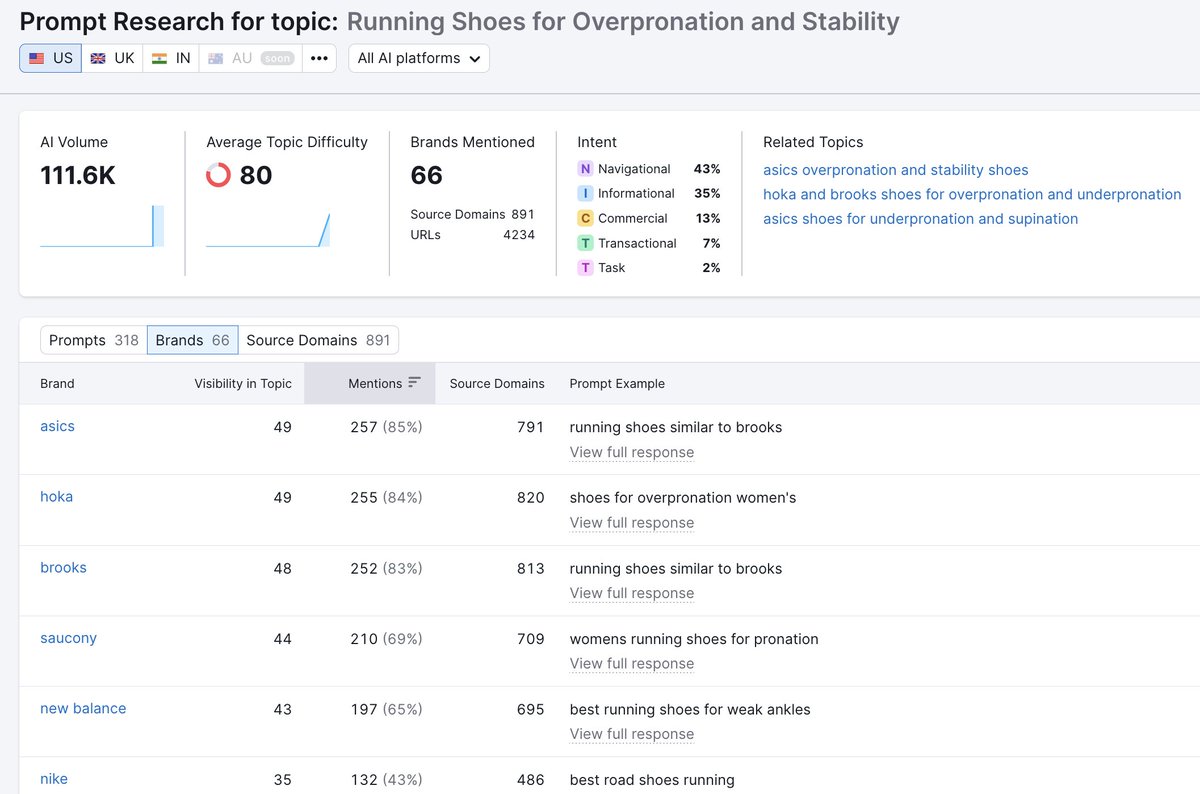Open the nike brand link
Image resolution: width=1200 pixels, height=794 pixels.
(53, 778)
